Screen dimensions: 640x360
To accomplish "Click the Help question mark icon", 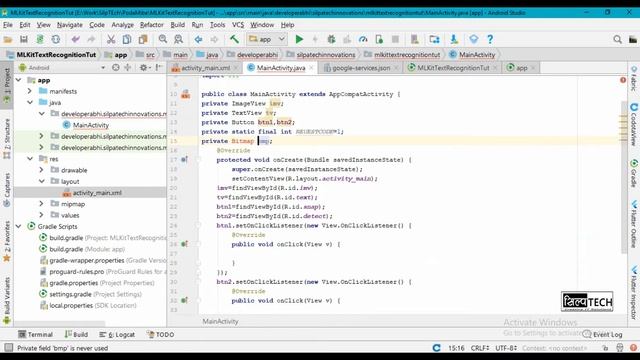I will pos(490,40).
